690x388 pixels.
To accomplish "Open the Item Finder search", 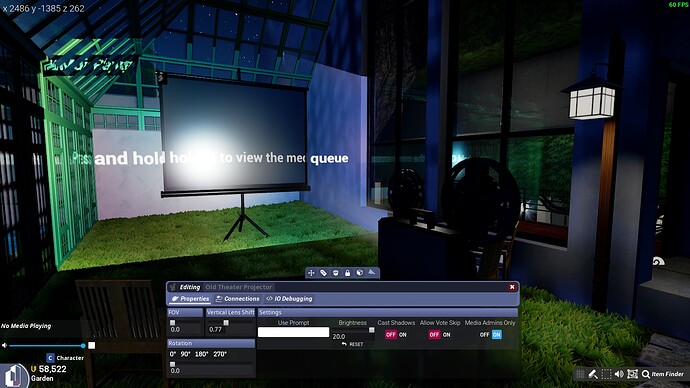I will (x=663, y=374).
